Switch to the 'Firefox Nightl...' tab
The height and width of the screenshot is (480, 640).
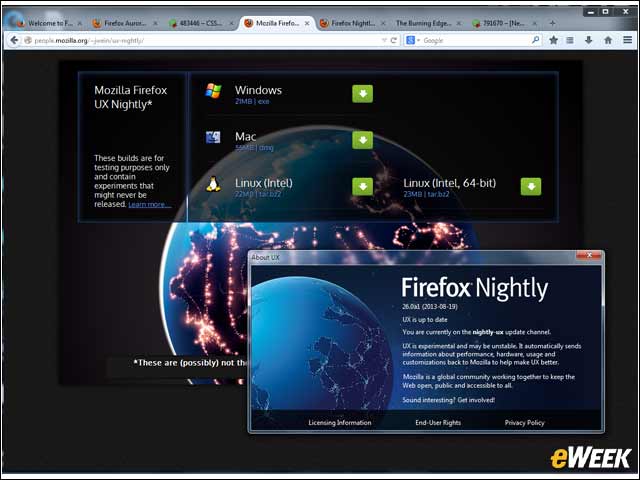352,23
